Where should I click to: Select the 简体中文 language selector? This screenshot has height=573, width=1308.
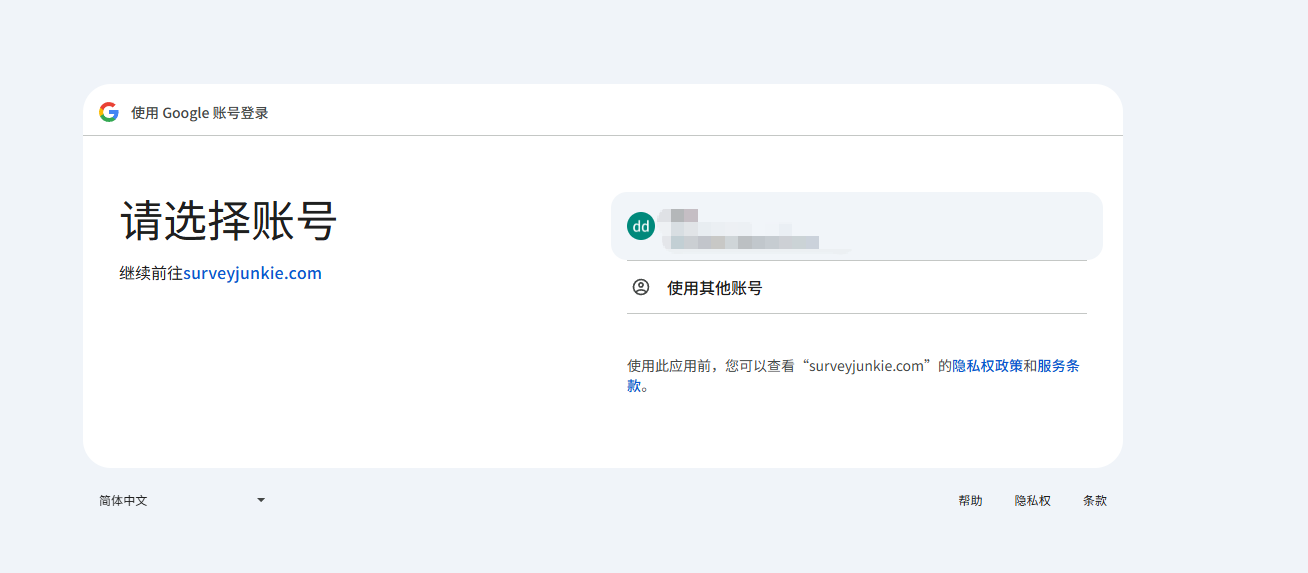pyautogui.click(x=123, y=500)
